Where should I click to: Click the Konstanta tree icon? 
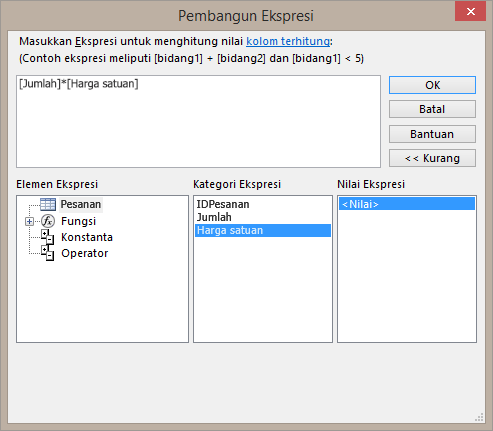click(48, 237)
